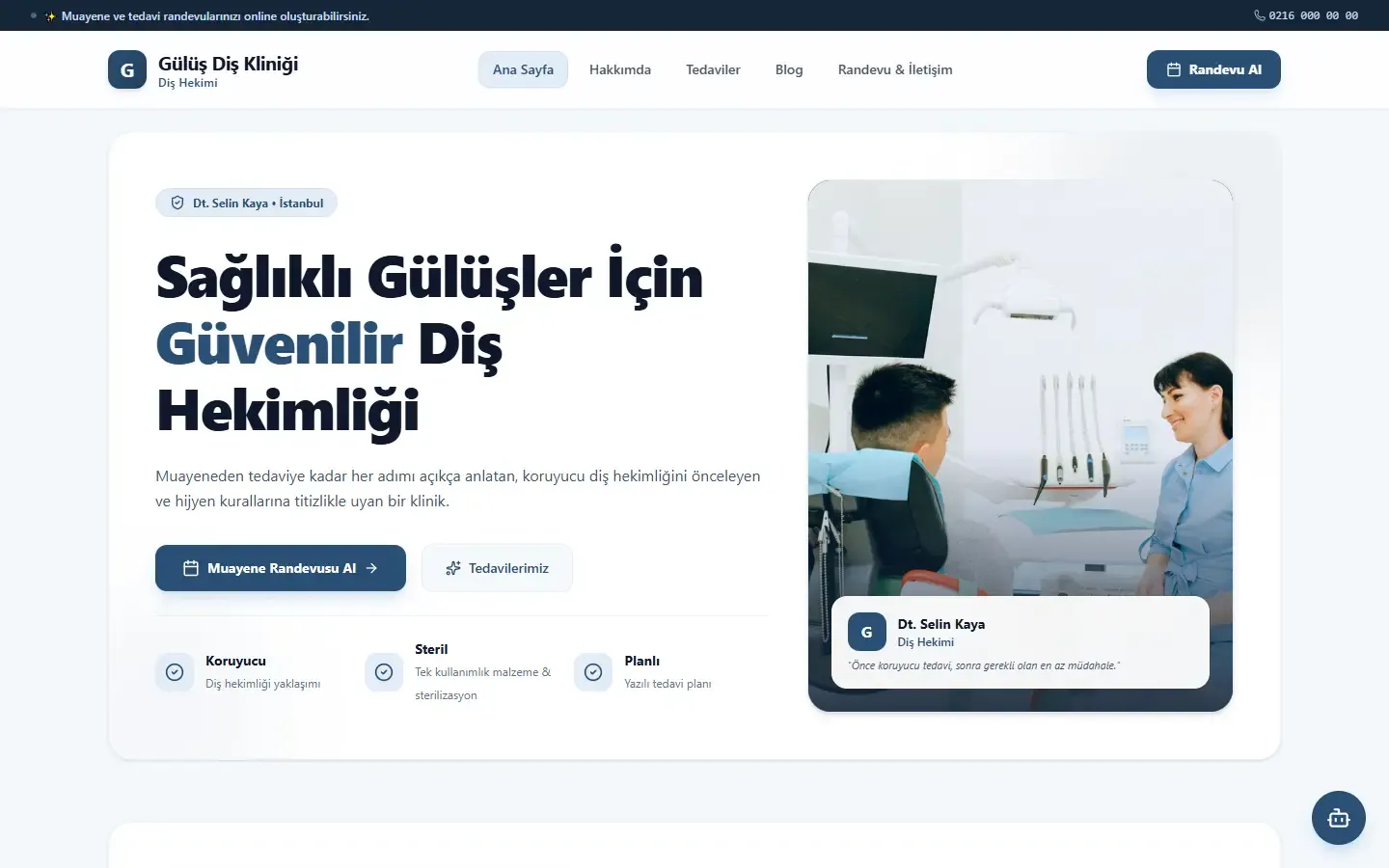Click the 'Güvenilir' highlighted headline word

pos(279,344)
